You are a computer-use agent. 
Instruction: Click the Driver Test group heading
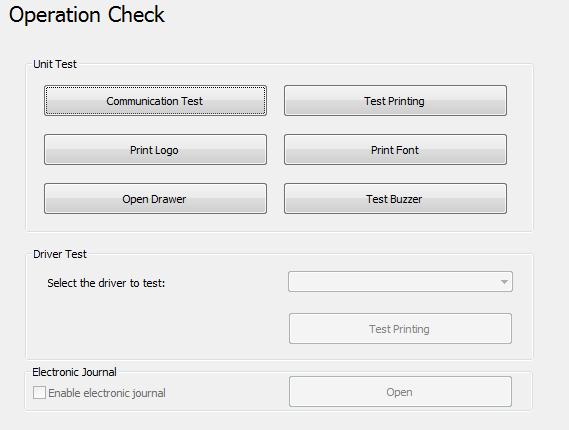[60, 254]
